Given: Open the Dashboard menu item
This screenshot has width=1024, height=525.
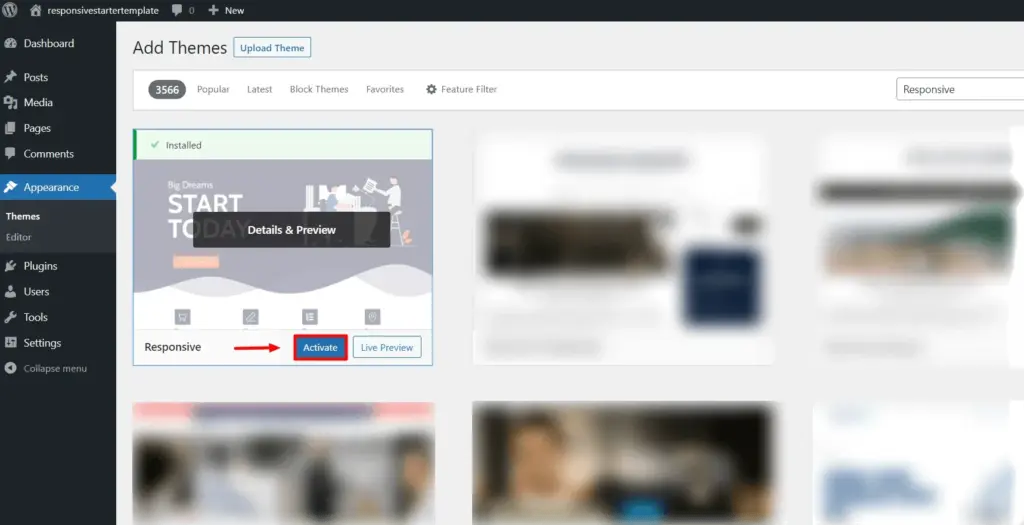Looking at the screenshot, I should click(x=48, y=44).
